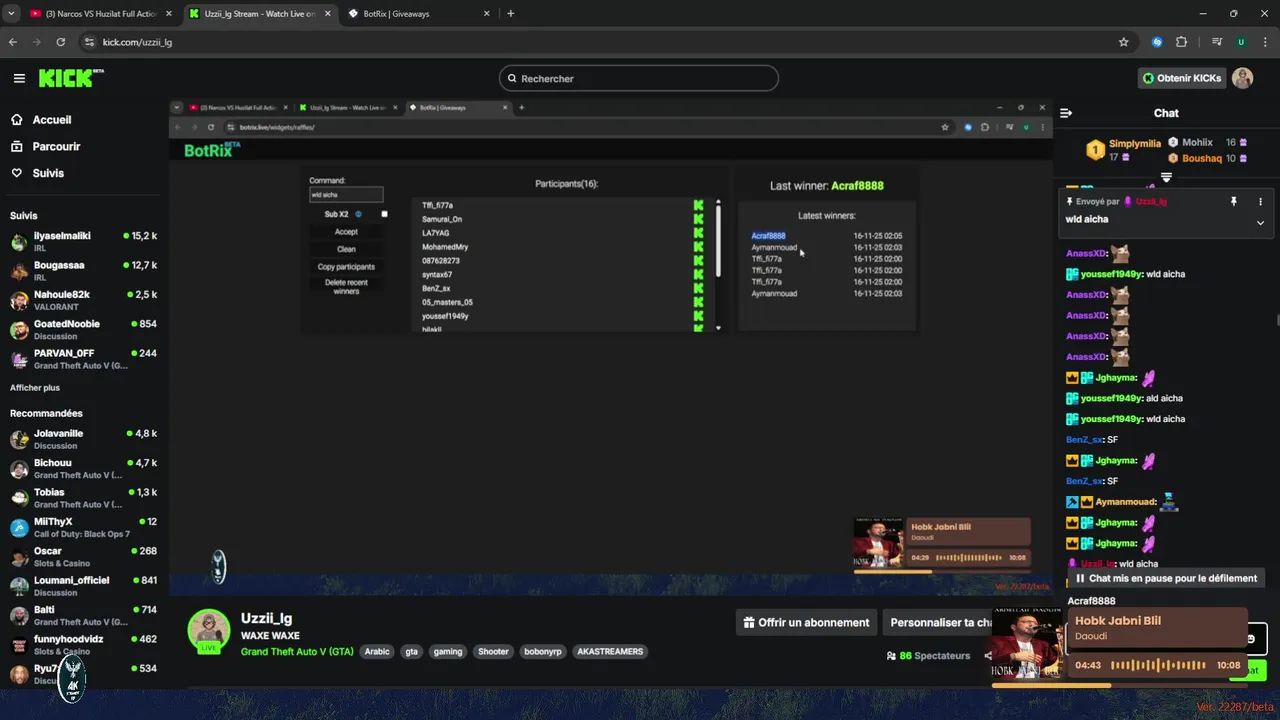Open Bichouu channel in Recommandées
1280x720 pixels.
coord(83,469)
